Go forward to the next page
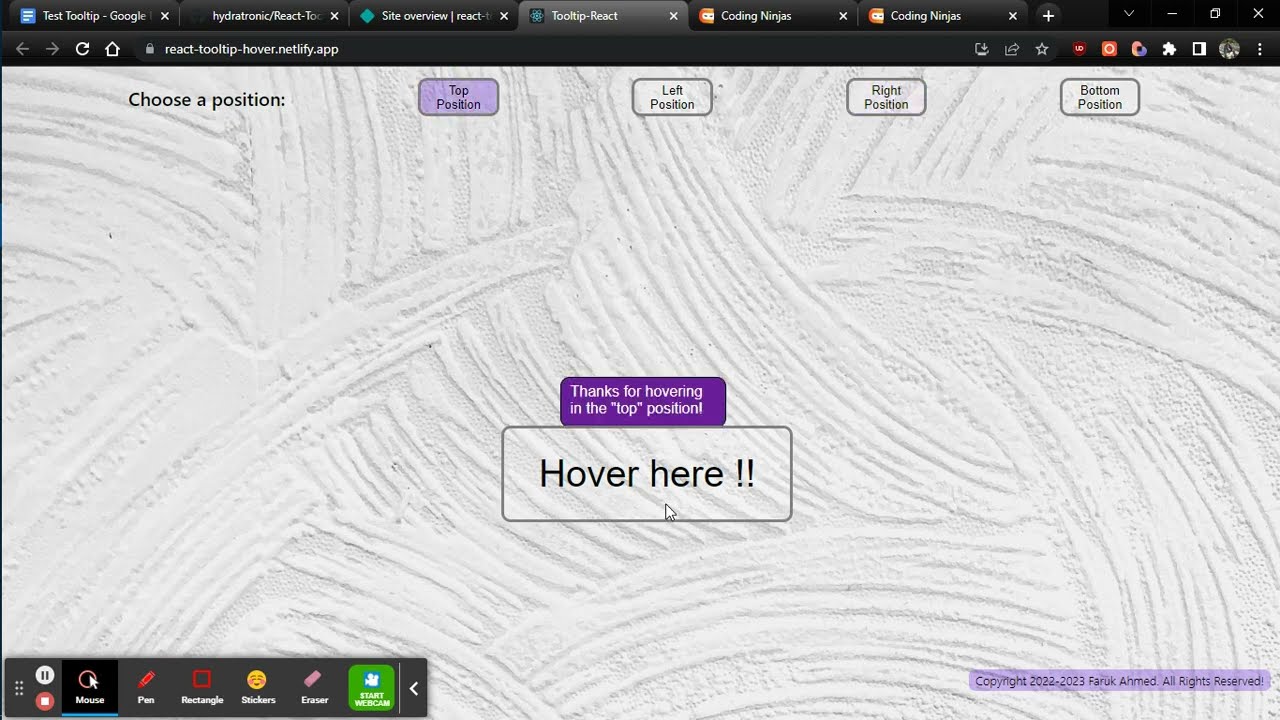Image resolution: width=1280 pixels, height=720 pixels. [x=52, y=49]
